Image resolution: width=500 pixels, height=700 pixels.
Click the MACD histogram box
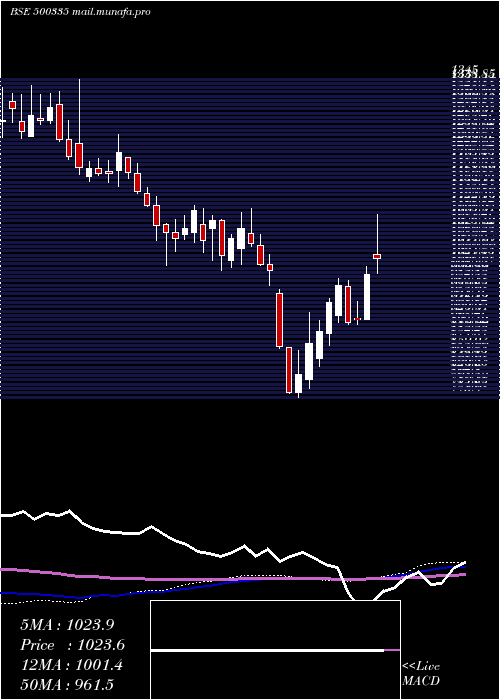(275, 650)
